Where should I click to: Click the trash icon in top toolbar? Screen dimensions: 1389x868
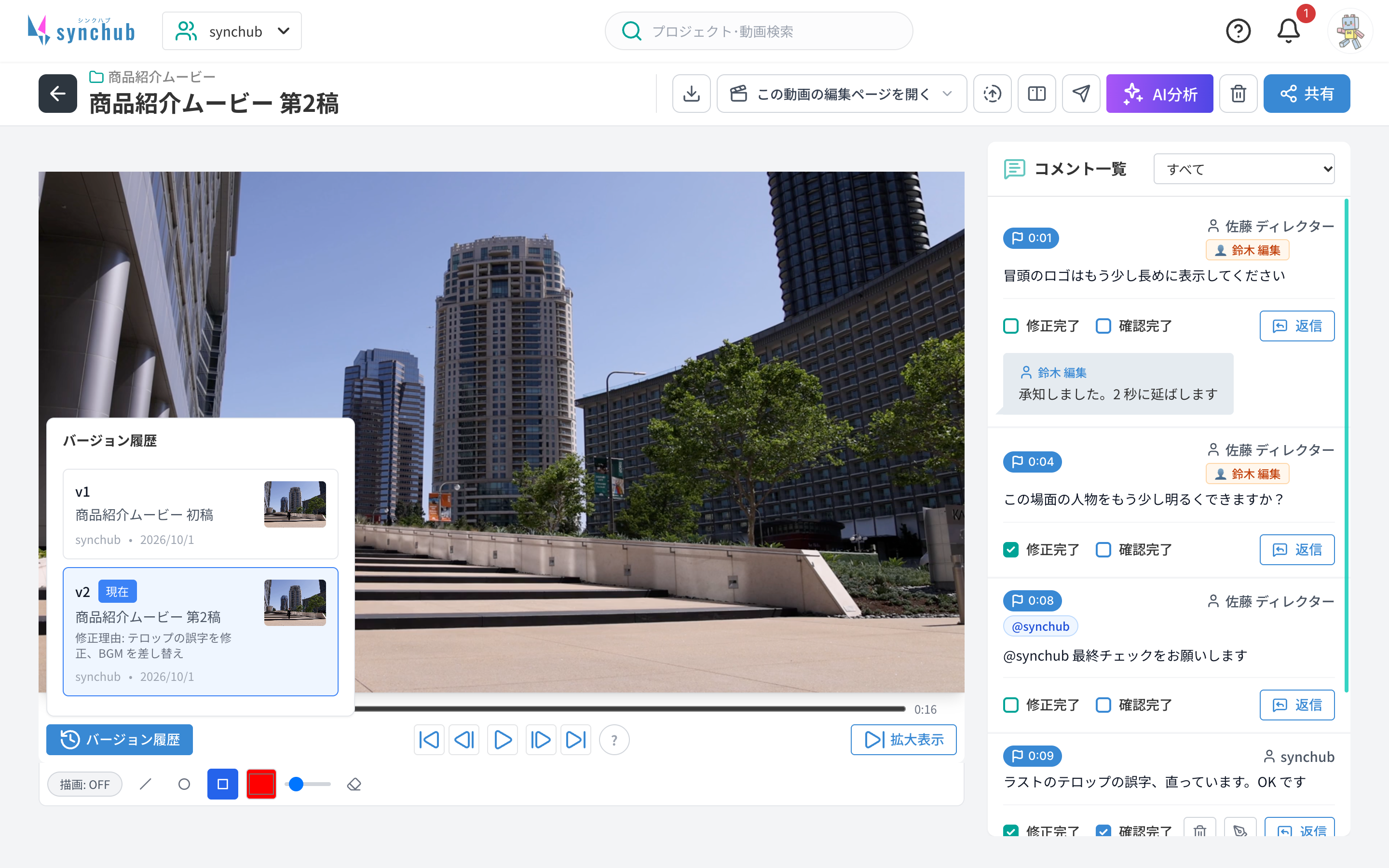tap(1238, 94)
